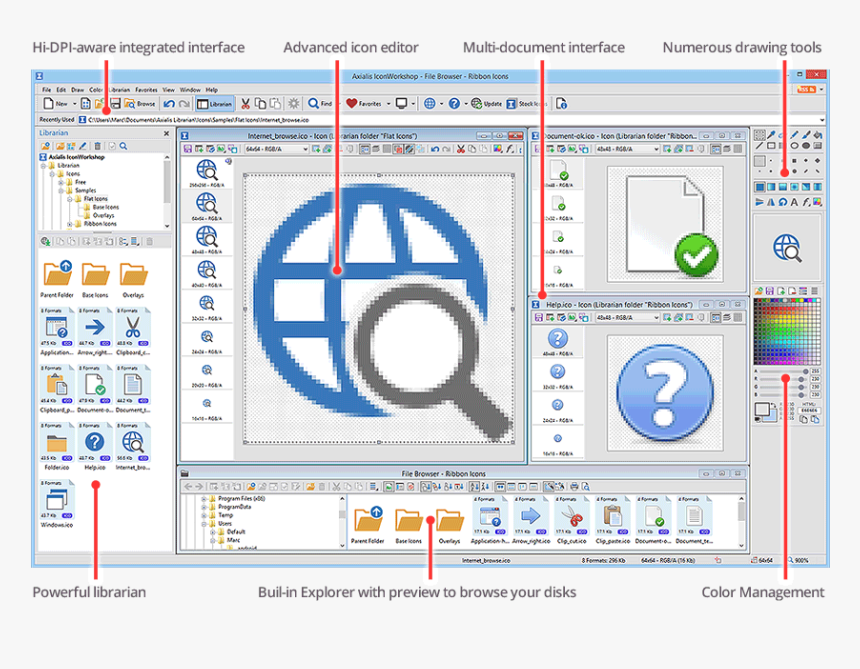Create a new icon with New button
Image resolution: width=860 pixels, height=669 pixels.
[x=55, y=103]
